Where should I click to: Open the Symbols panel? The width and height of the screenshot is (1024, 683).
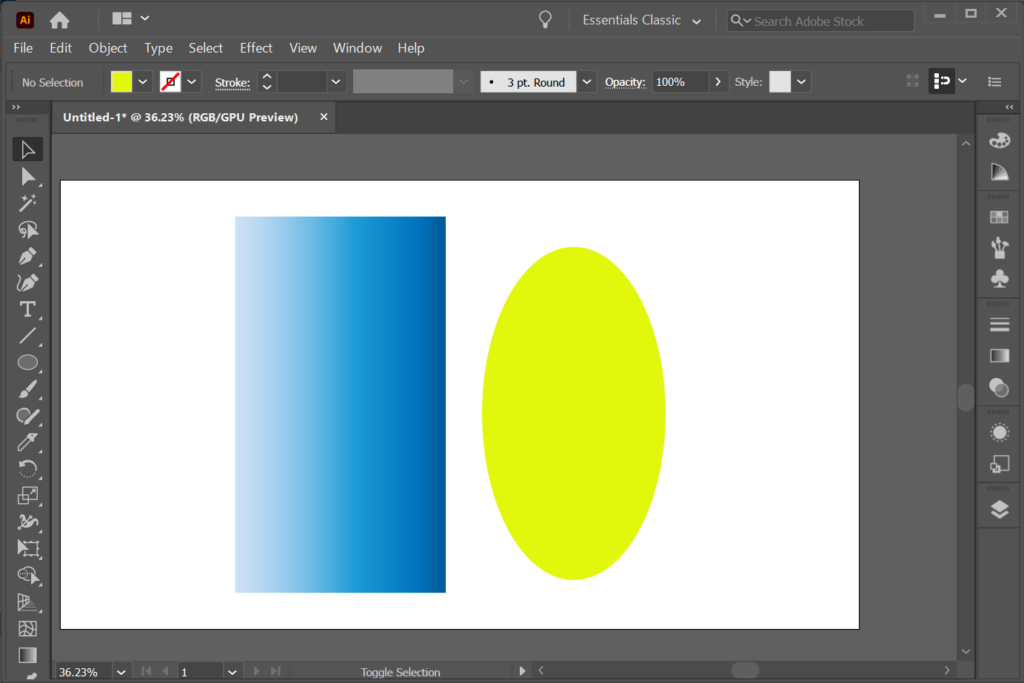(998, 278)
